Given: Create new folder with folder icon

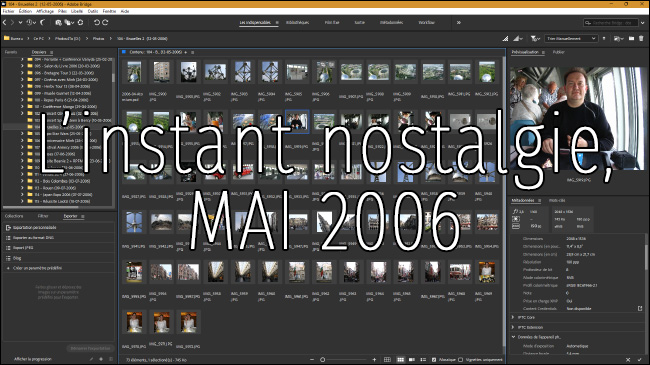Looking at the screenshot, I should tap(631, 39).
